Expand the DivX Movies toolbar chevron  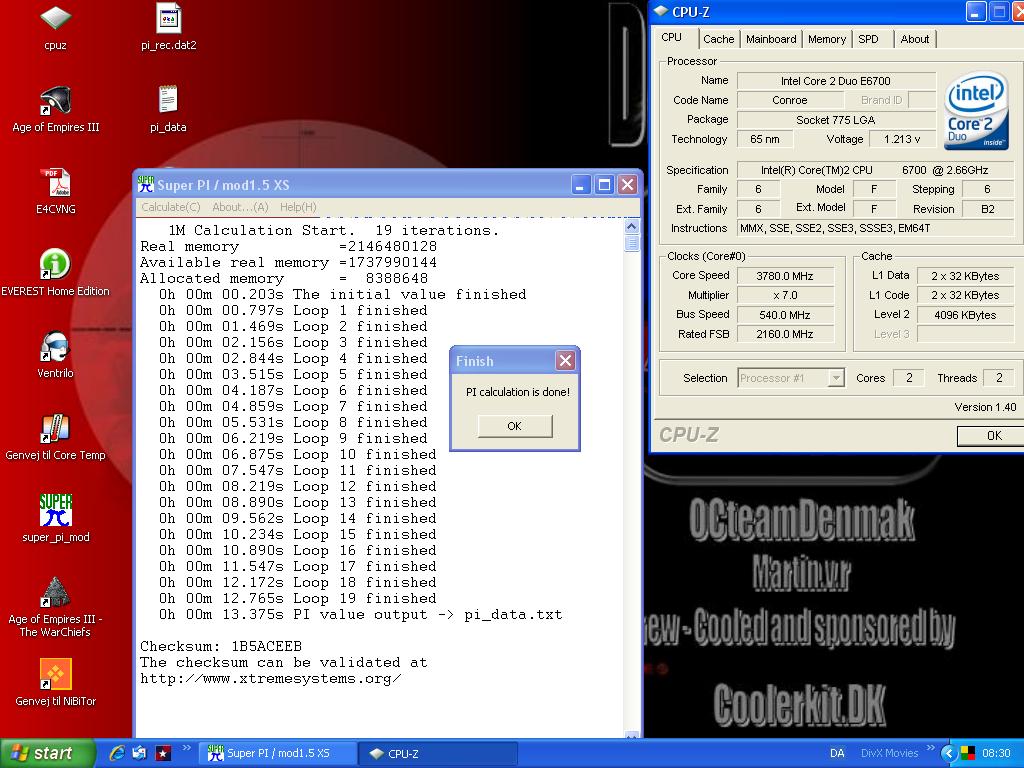click(x=930, y=748)
